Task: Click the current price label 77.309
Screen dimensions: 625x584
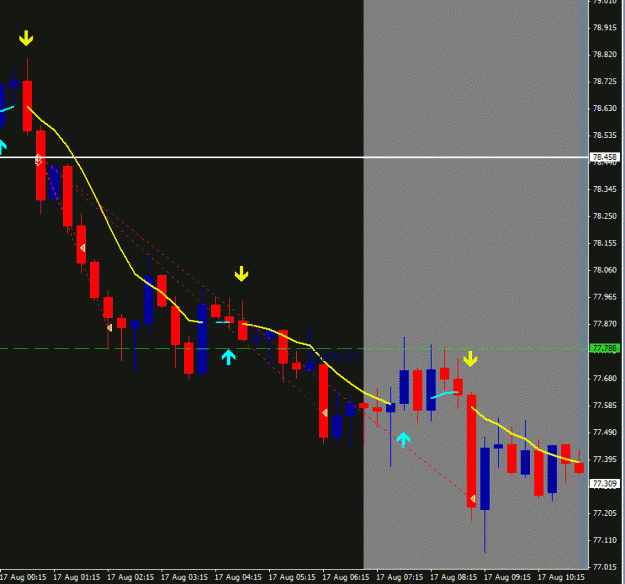Action: (x=605, y=484)
